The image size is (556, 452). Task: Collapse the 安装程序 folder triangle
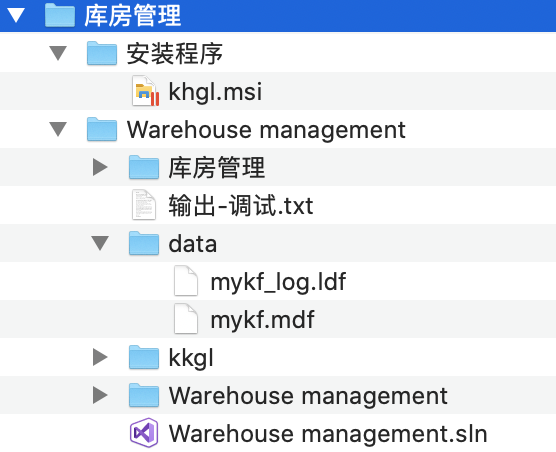pos(58,53)
